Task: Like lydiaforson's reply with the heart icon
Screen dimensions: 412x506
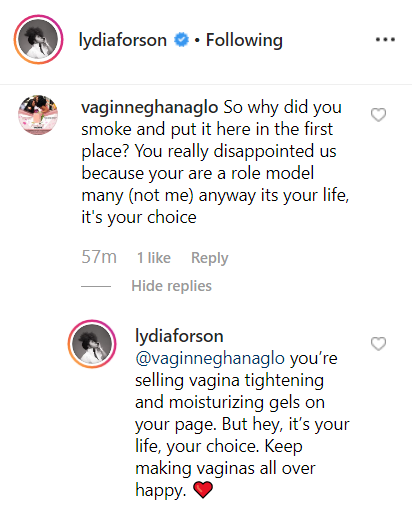Action: (x=378, y=344)
